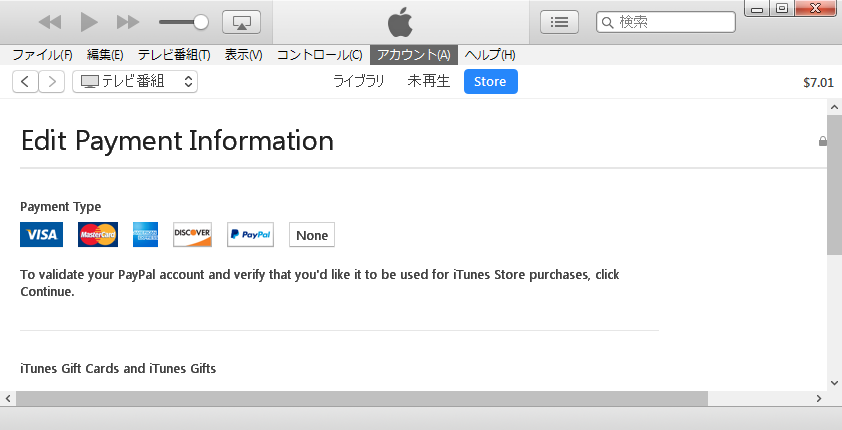Choose PayPal as payment type

click(250, 235)
